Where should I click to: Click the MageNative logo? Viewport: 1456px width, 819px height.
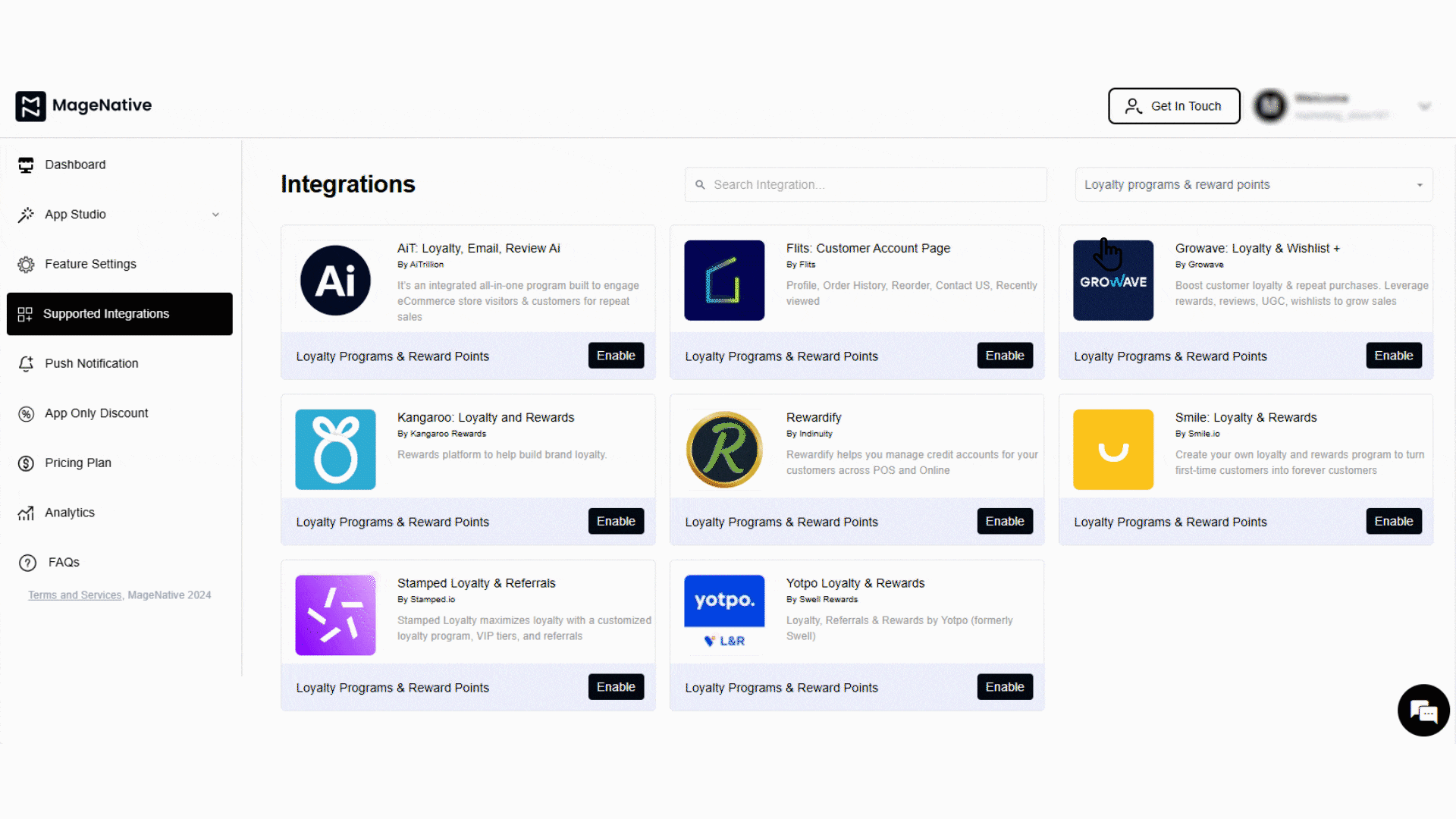83,105
